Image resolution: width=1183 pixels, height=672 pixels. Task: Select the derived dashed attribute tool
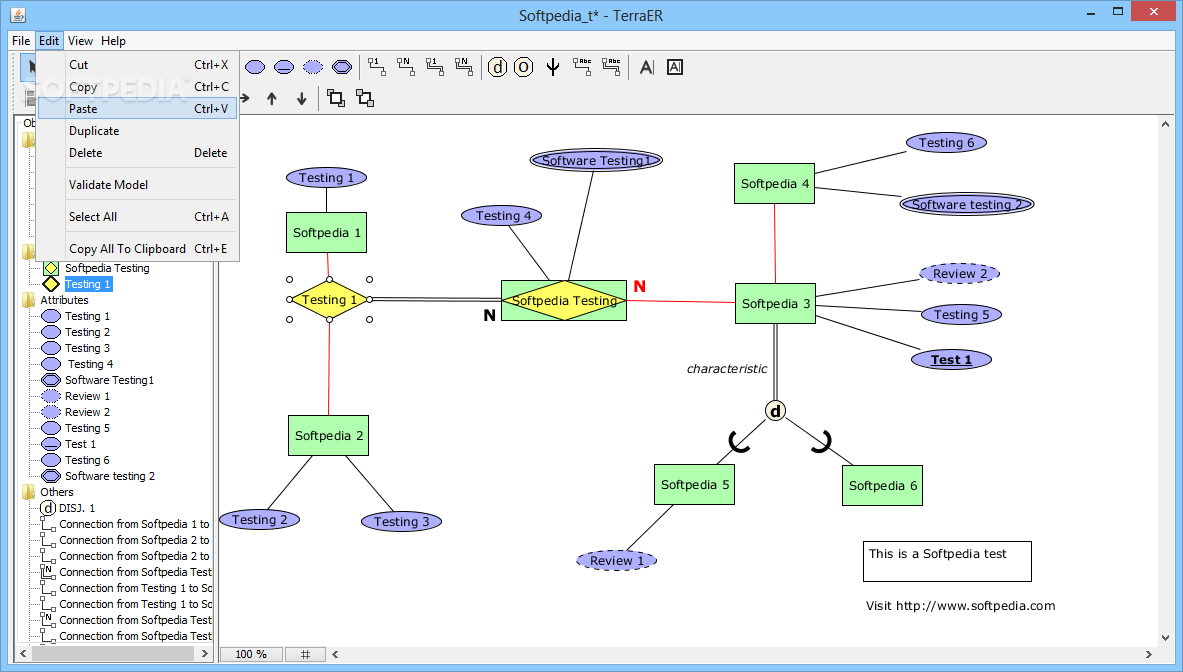point(312,67)
